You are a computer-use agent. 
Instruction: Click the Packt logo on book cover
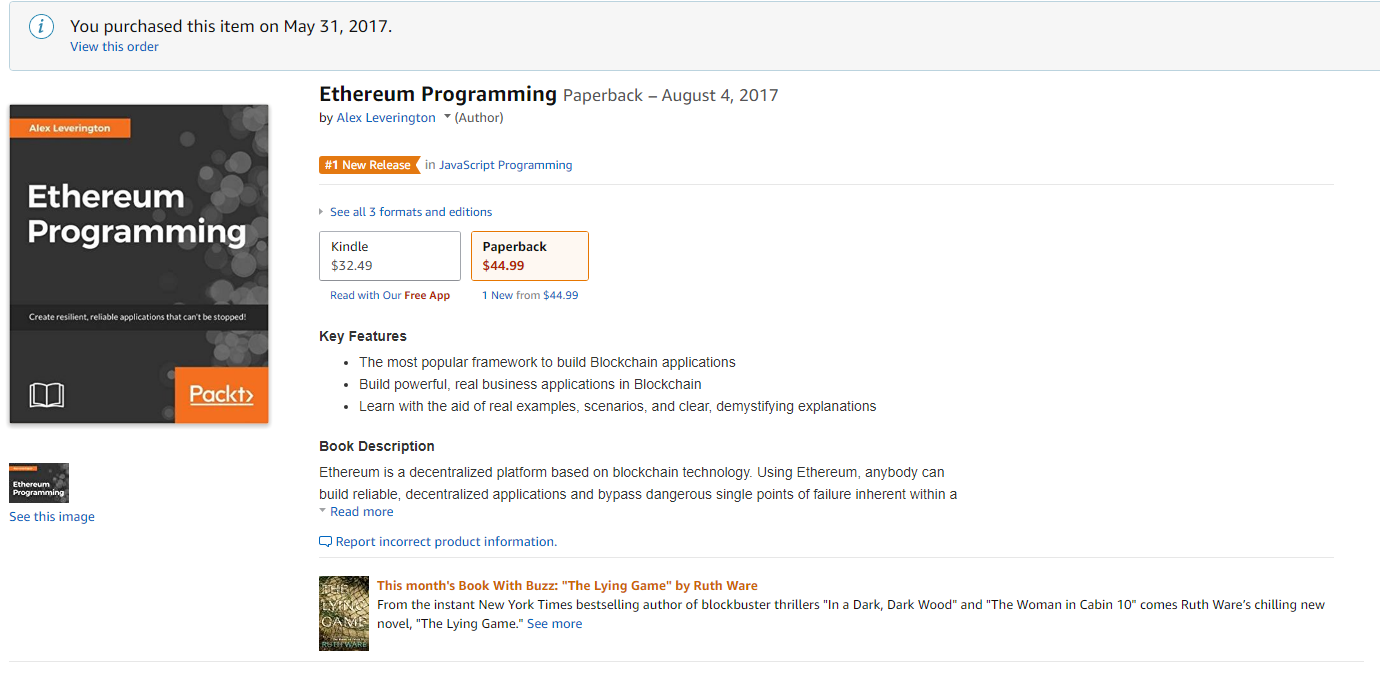221,394
